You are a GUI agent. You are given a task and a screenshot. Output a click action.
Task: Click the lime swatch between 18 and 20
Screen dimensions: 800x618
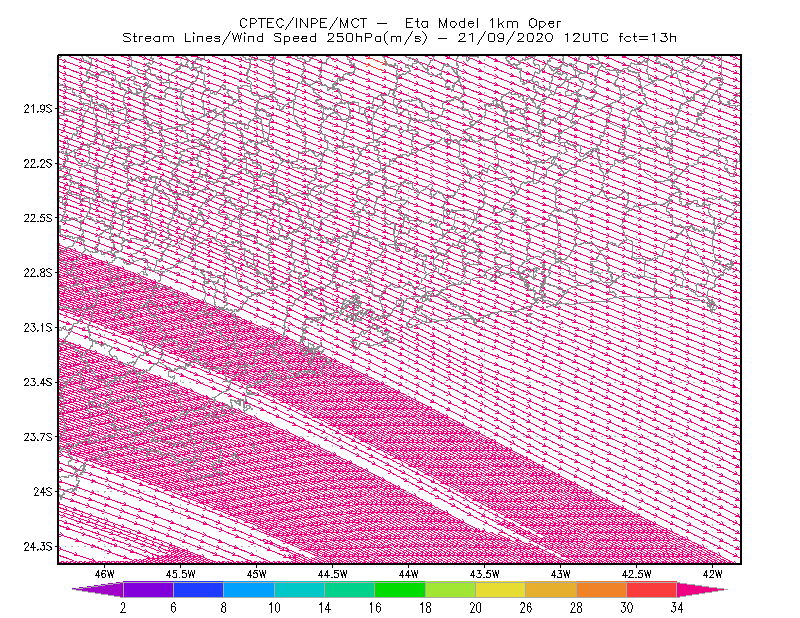click(x=451, y=589)
